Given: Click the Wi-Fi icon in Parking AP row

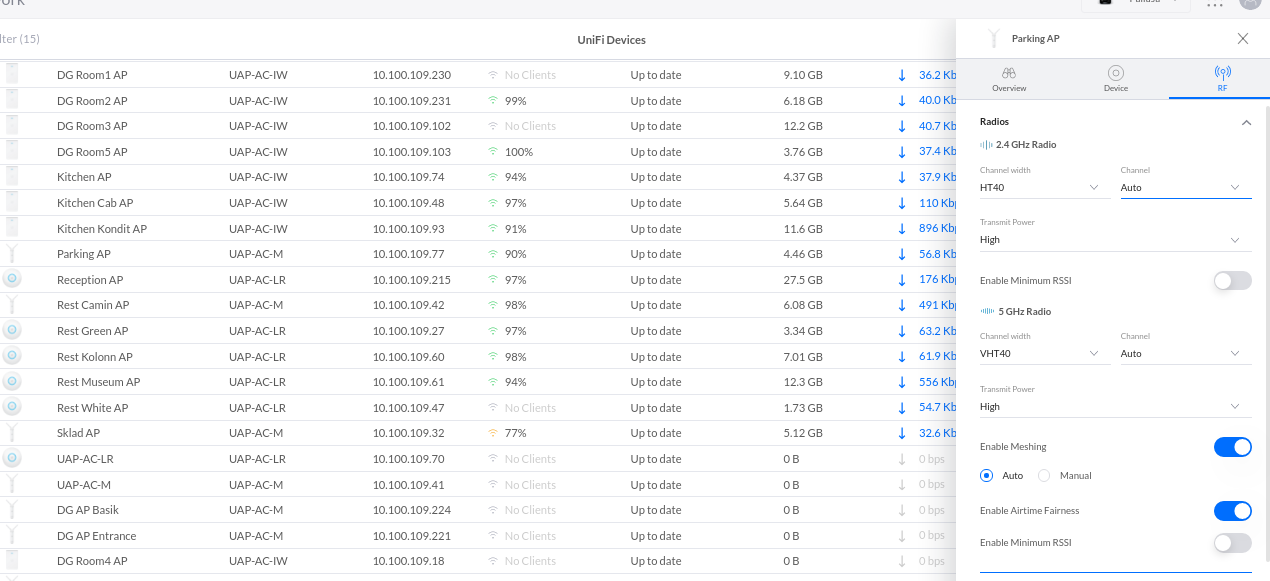Looking at the screenshot, I should (x=492, y=254).
